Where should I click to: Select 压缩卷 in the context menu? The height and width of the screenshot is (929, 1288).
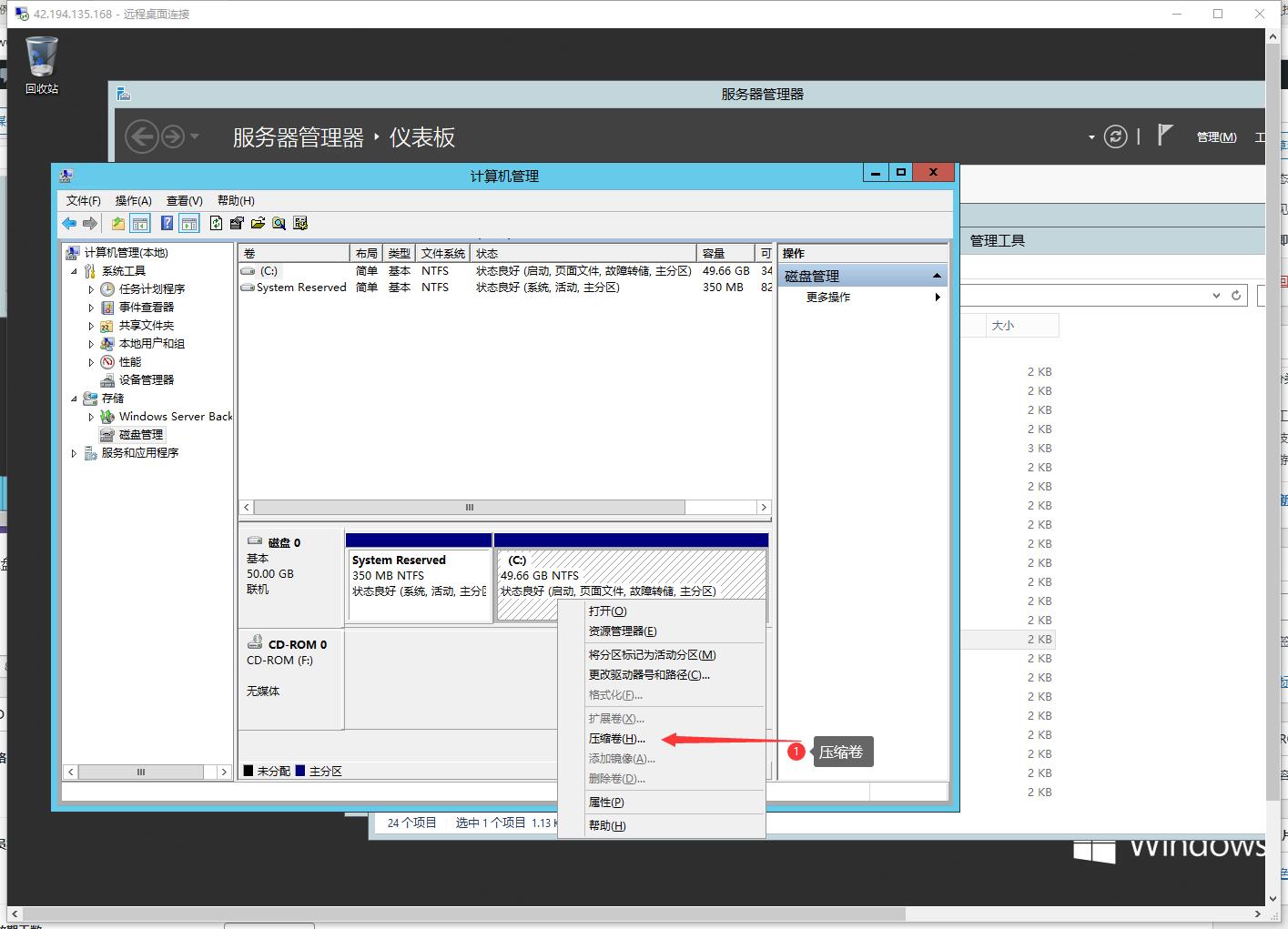click(616, 738)
